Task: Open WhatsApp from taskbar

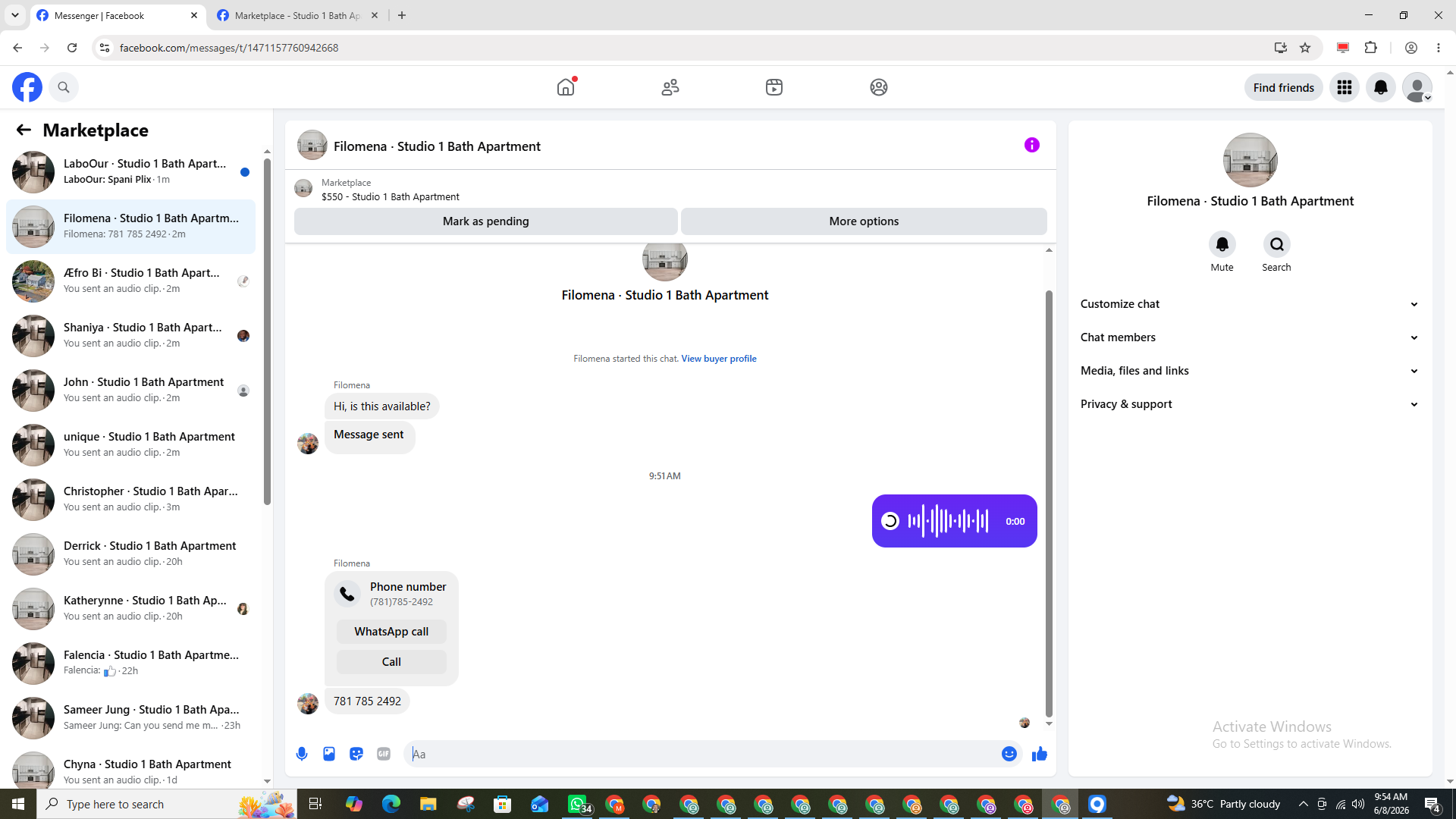Action: click(578, 804)
